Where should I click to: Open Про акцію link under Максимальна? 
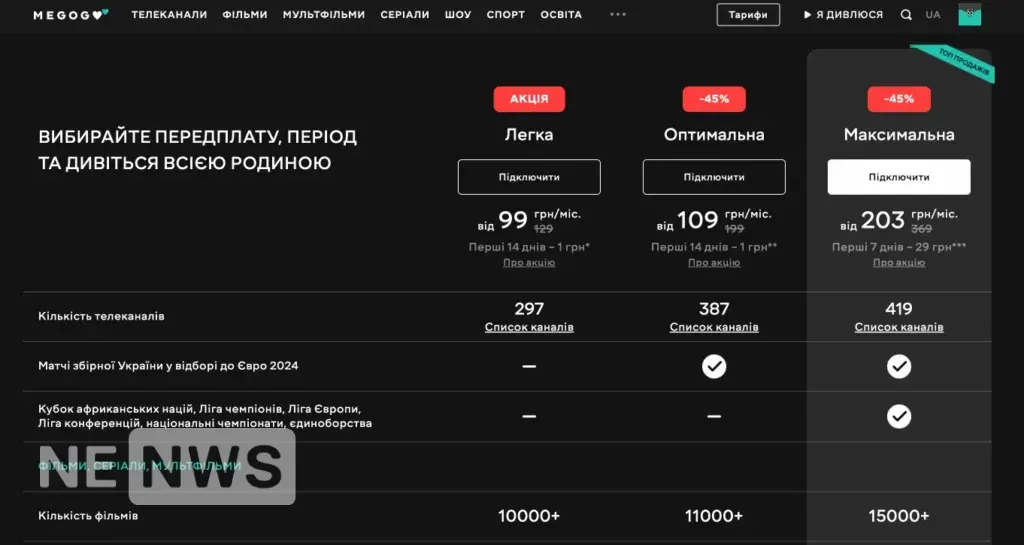899,262
